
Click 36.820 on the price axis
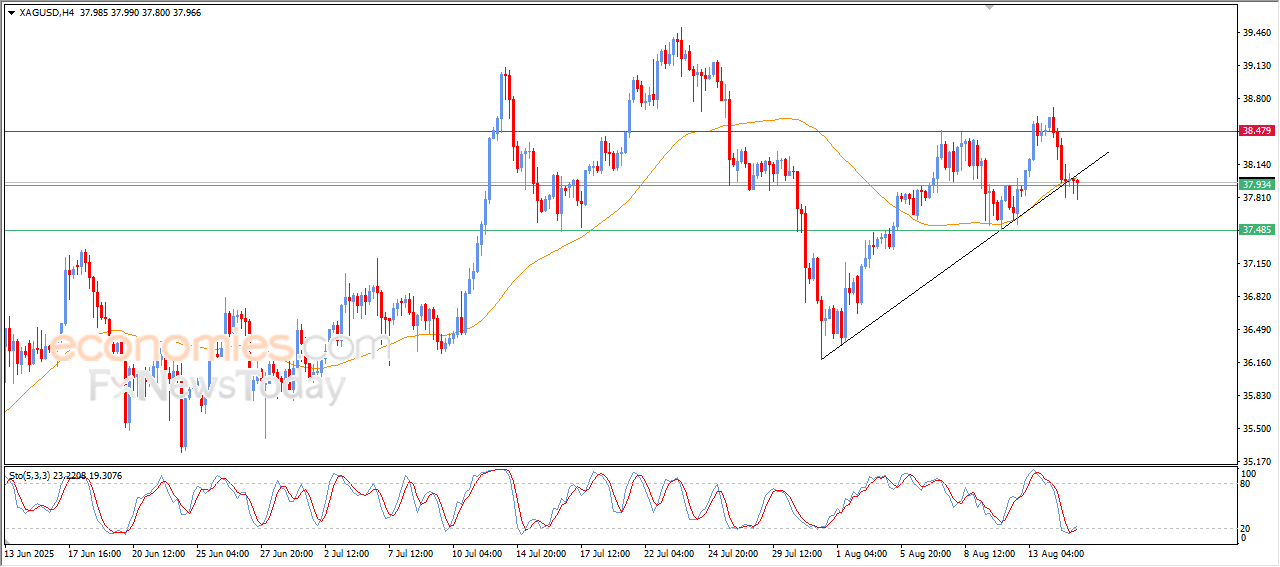[1258, 297]
